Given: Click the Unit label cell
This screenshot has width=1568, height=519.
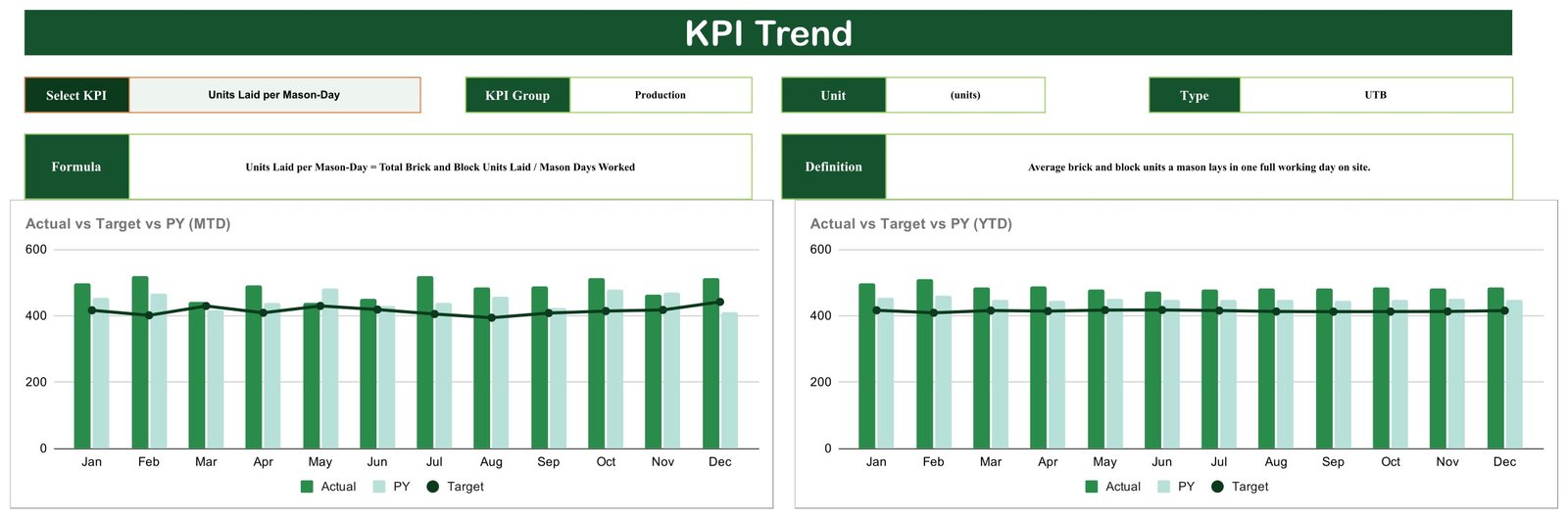Looking at the screenshot, I should (x=833, y=95).
